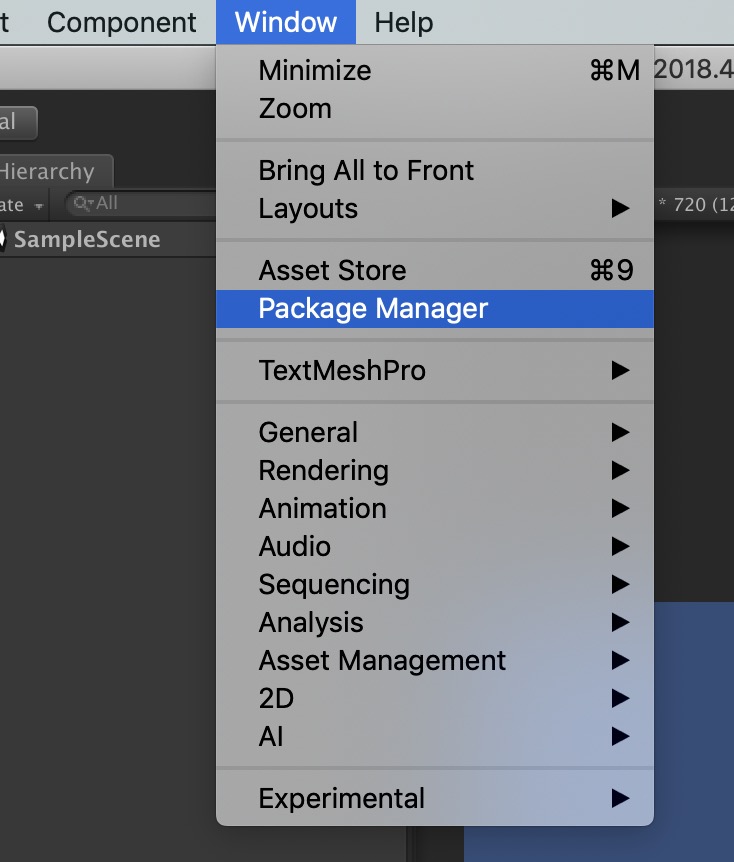Expand the Rendering submenu
This screenshot has width=734, height=862.
[323, 470]
